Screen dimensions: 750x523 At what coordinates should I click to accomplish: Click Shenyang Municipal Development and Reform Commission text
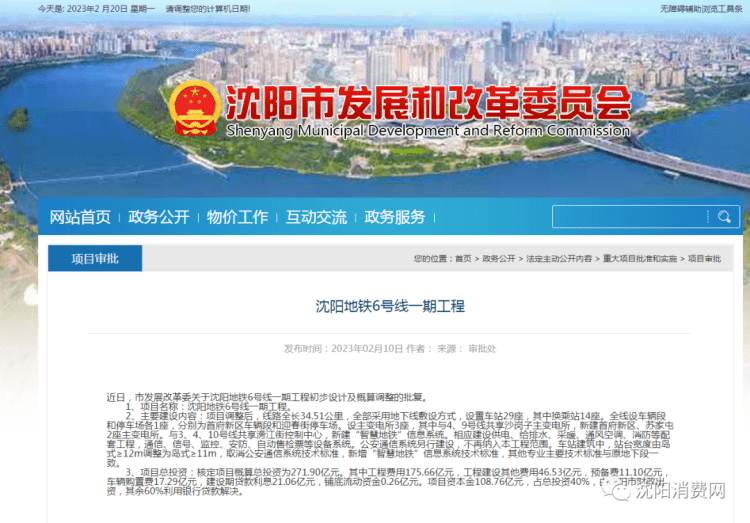tap(428, 130)
